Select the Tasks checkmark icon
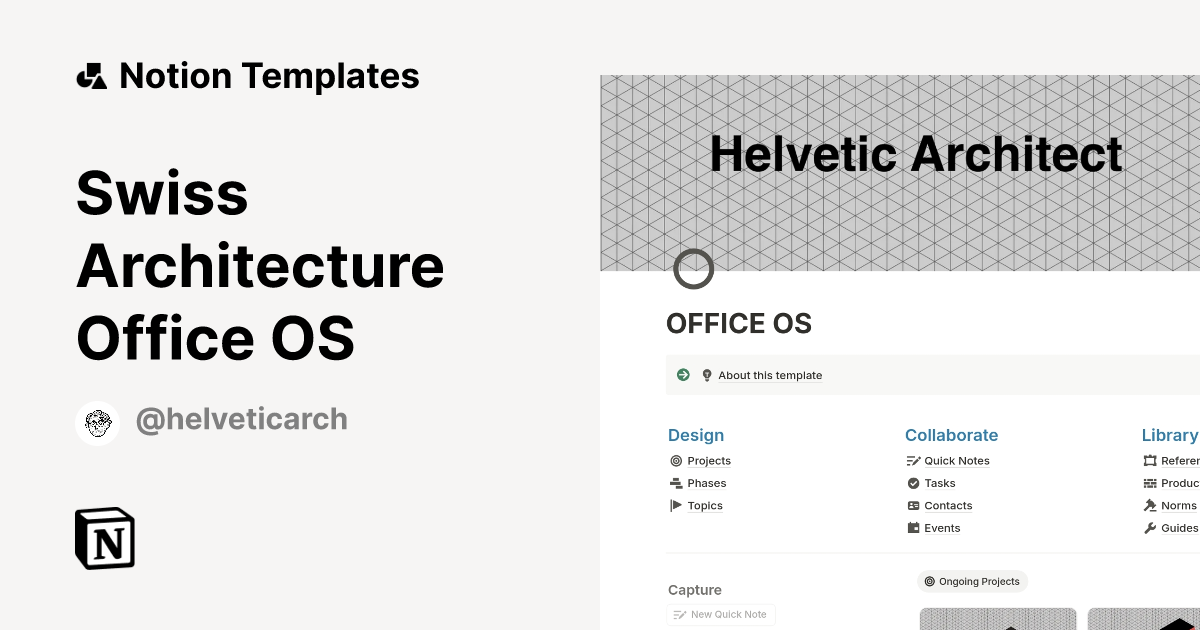 tap(914, 483)
